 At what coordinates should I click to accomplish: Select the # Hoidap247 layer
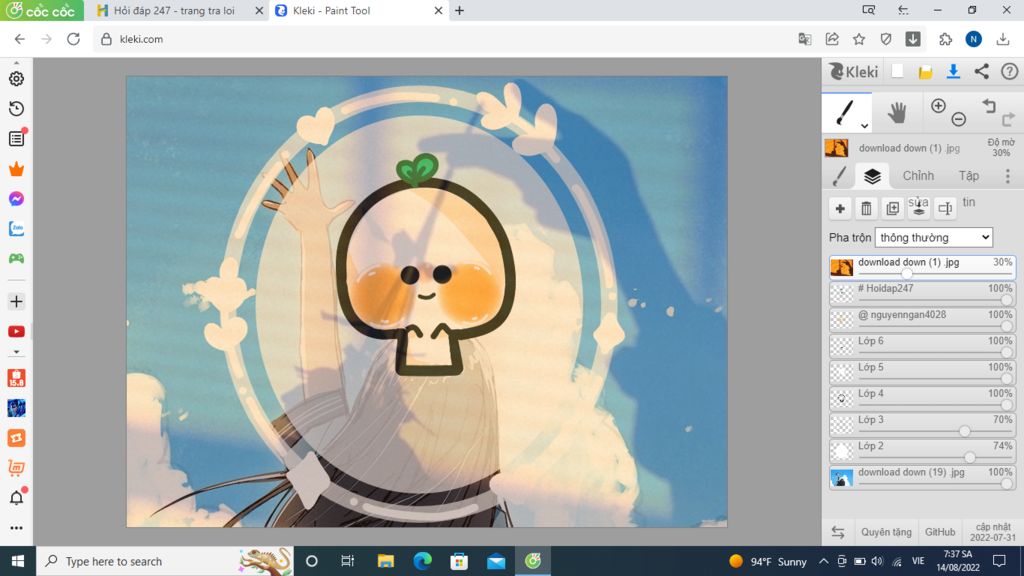click(x=922, y=293)
